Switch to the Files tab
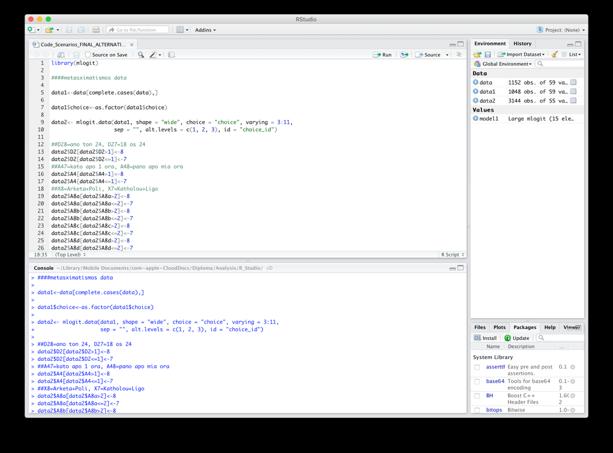 (480, 327)
